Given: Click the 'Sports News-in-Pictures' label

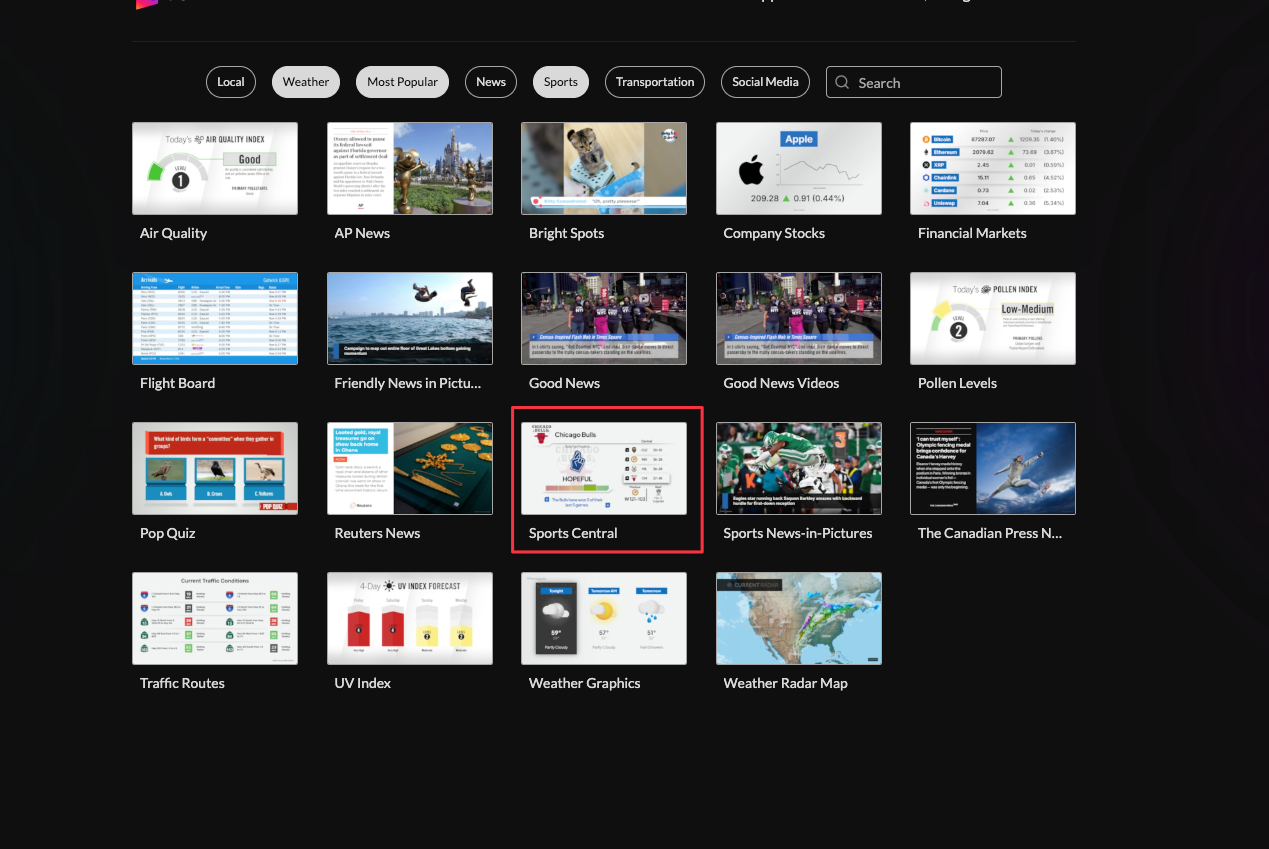Looking at the screenshot, I should tap(798, 533).
